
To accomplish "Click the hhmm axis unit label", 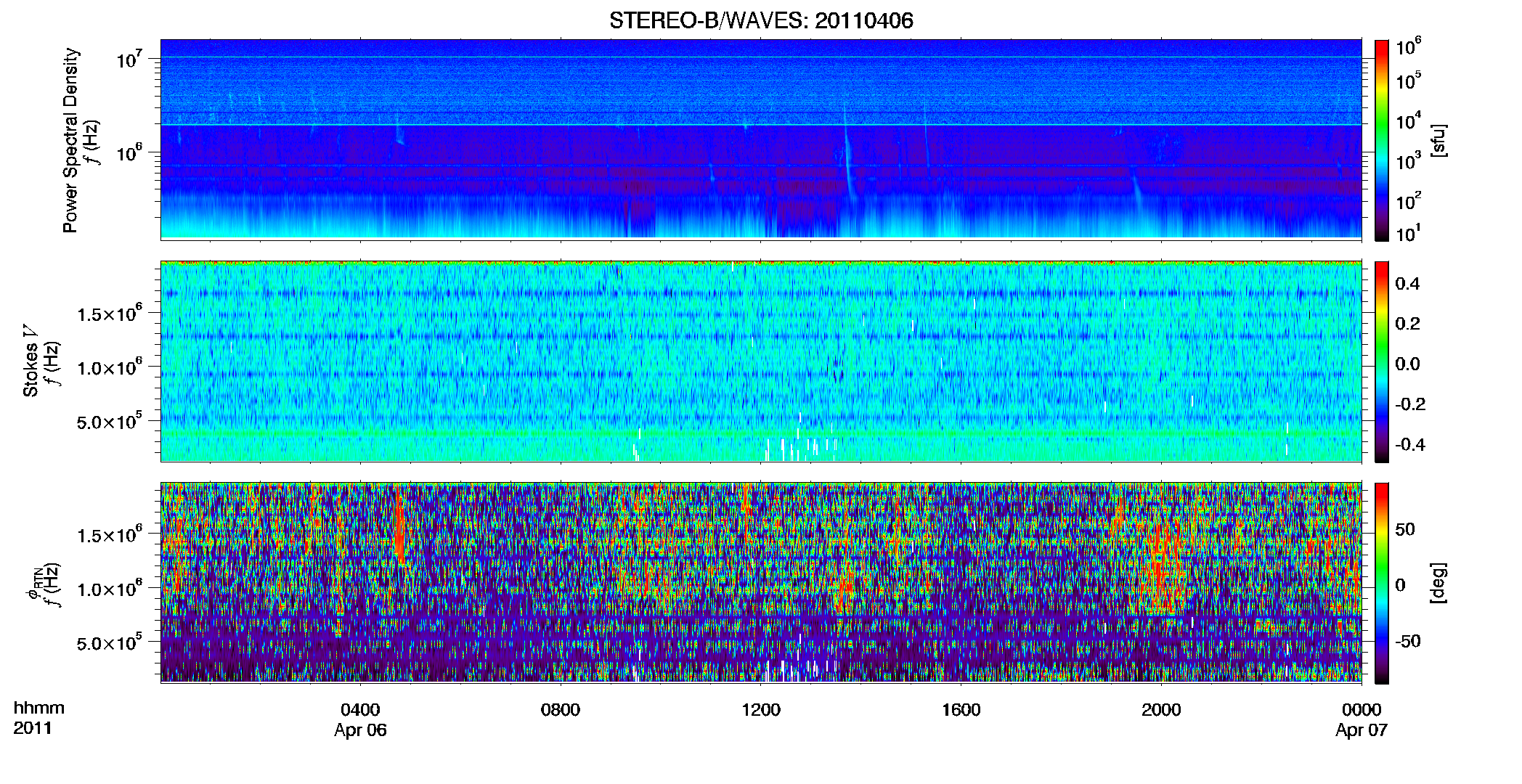I will click(39, 709).
